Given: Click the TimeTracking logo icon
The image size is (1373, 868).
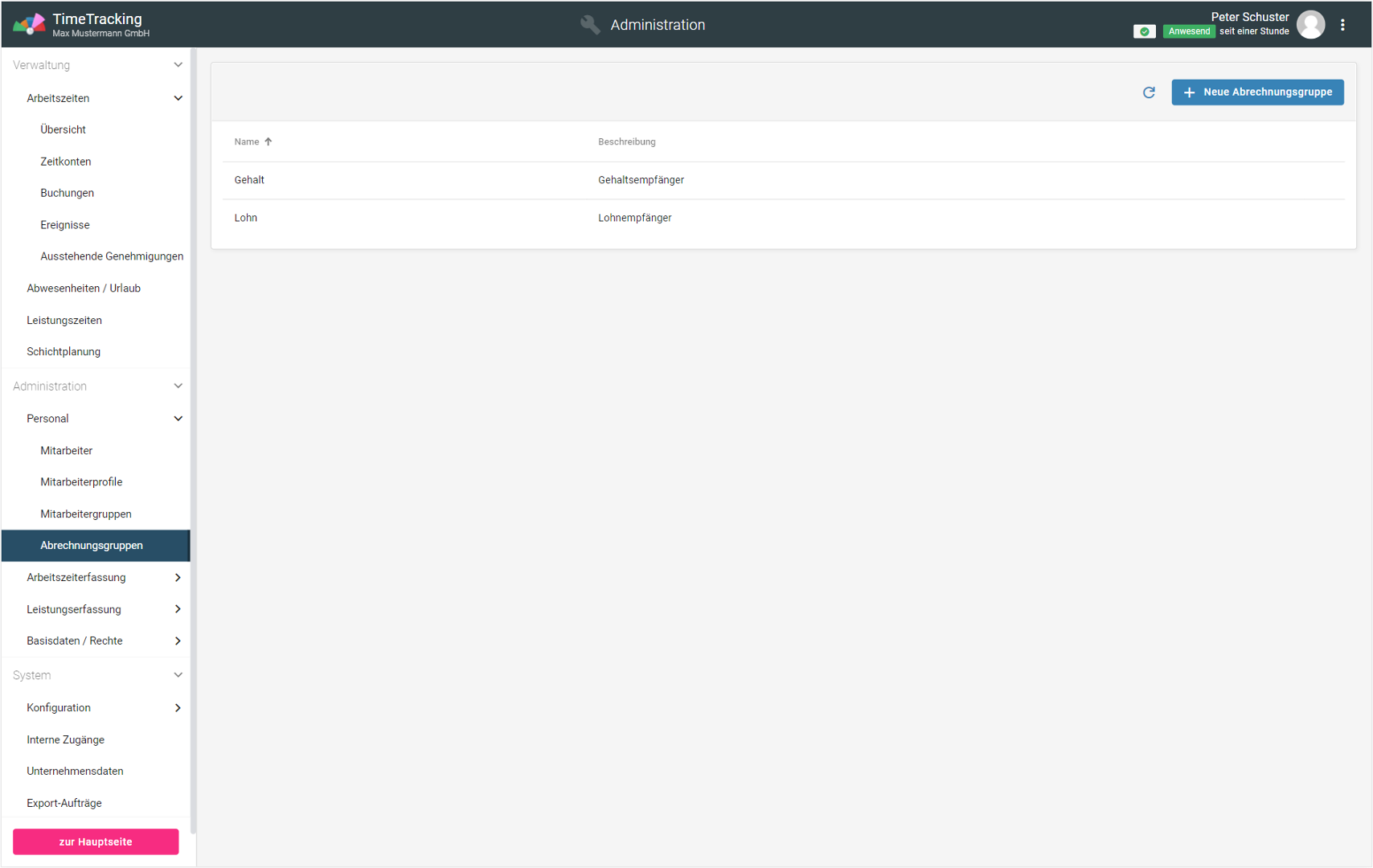Looking at the screenshot, I should tap(29, 25).
